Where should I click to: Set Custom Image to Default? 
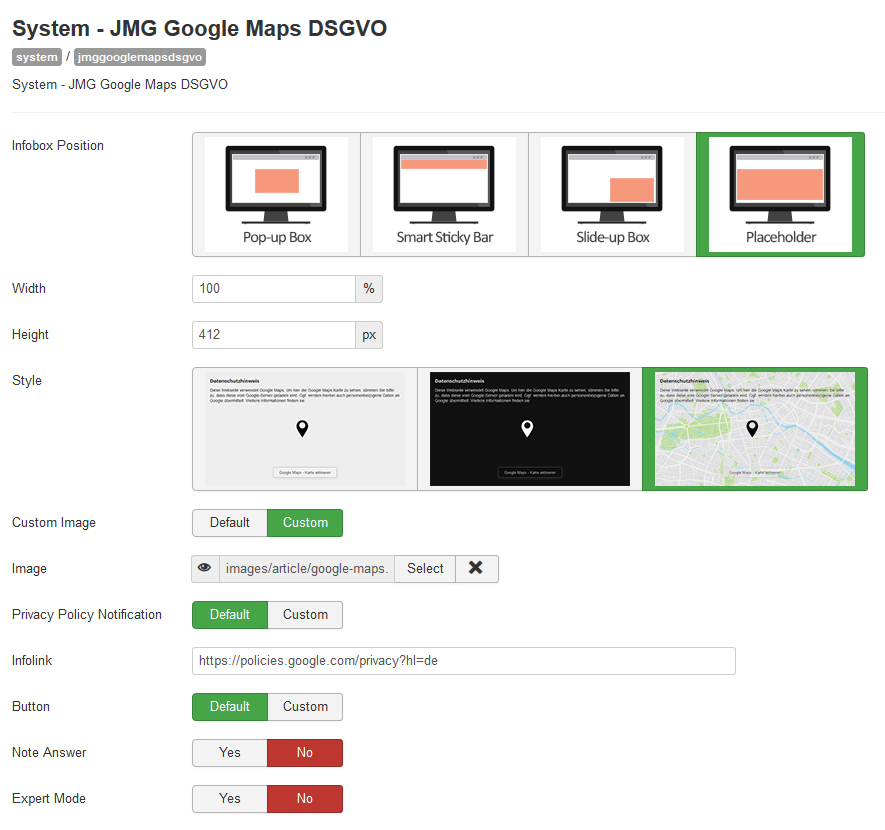230,522
